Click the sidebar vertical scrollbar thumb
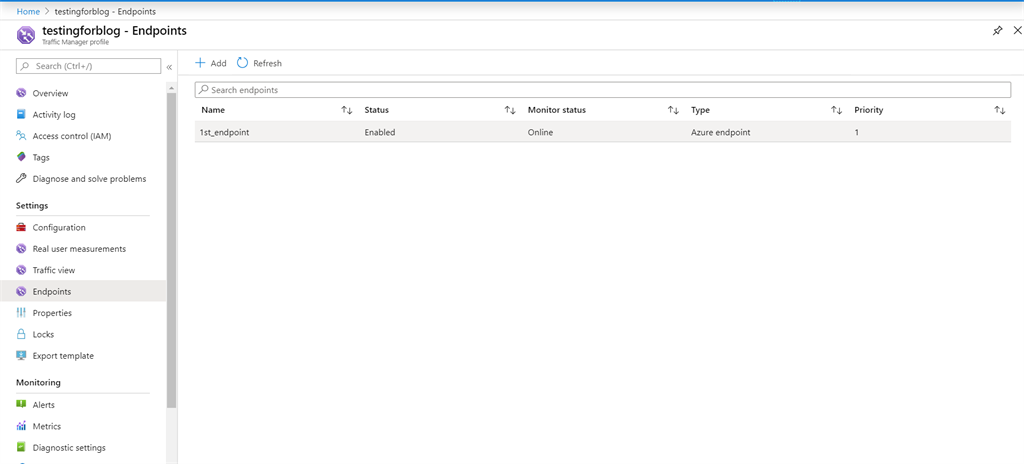 (171, 250)
